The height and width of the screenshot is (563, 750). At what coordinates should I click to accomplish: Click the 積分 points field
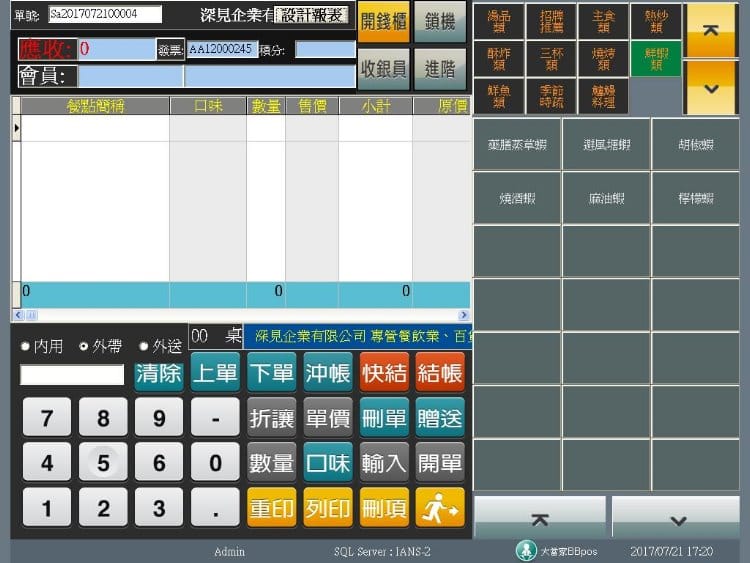point(325,49)
